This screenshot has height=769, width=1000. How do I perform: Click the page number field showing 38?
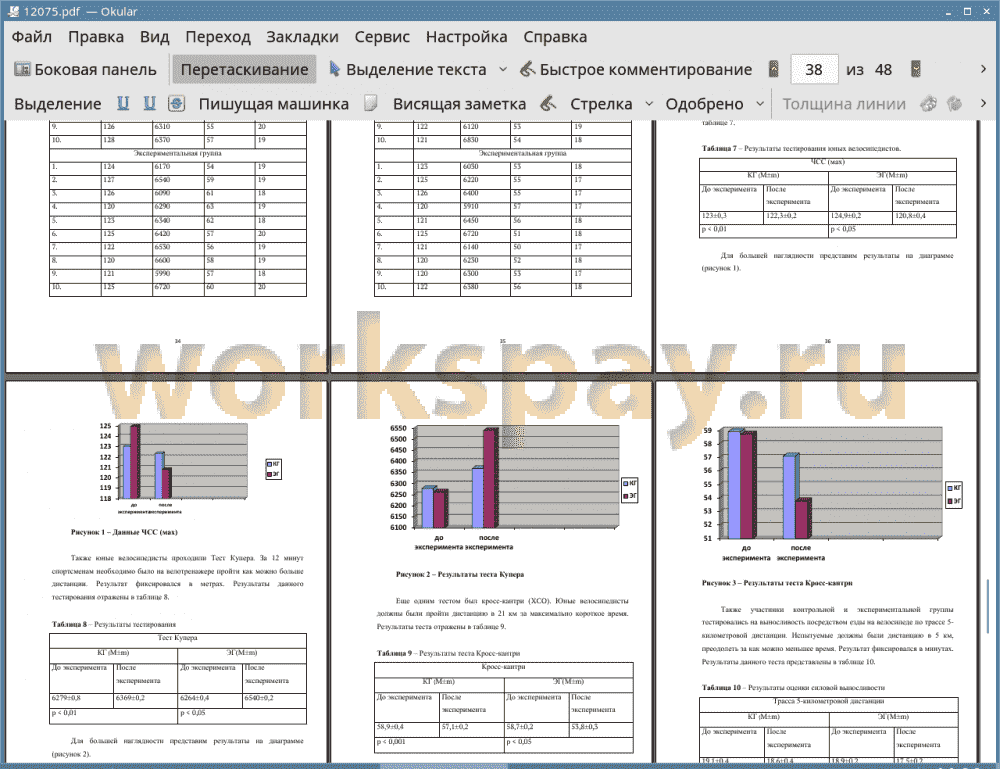click(x=814, y=70)
